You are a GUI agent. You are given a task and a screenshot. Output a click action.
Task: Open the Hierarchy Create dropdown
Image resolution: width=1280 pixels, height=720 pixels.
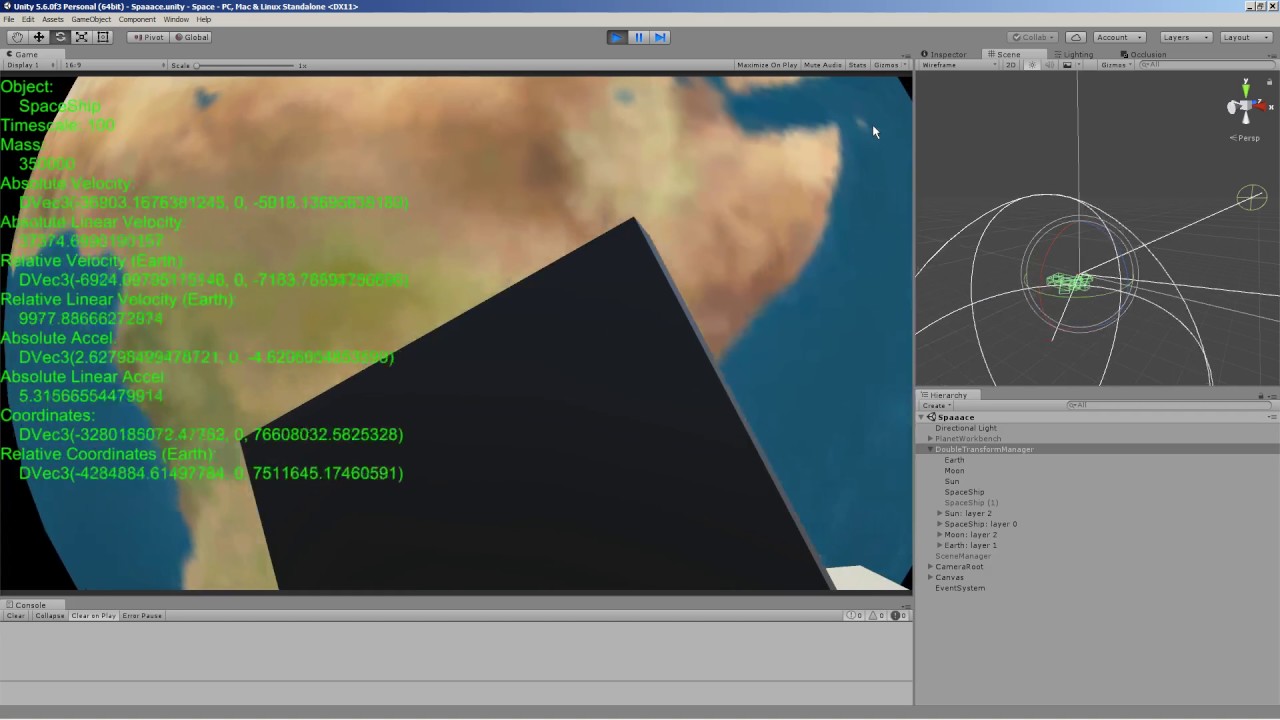(935, 405)
